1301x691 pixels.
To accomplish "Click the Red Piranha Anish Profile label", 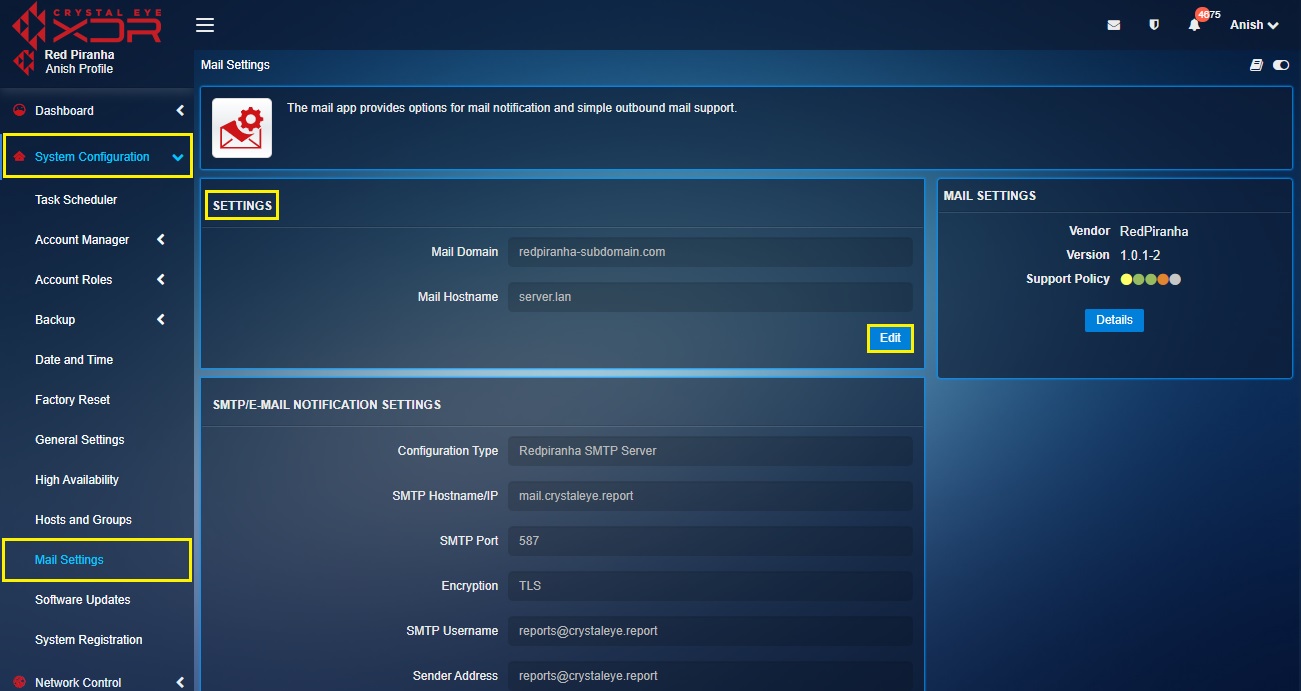I will (x=79, y=62).
